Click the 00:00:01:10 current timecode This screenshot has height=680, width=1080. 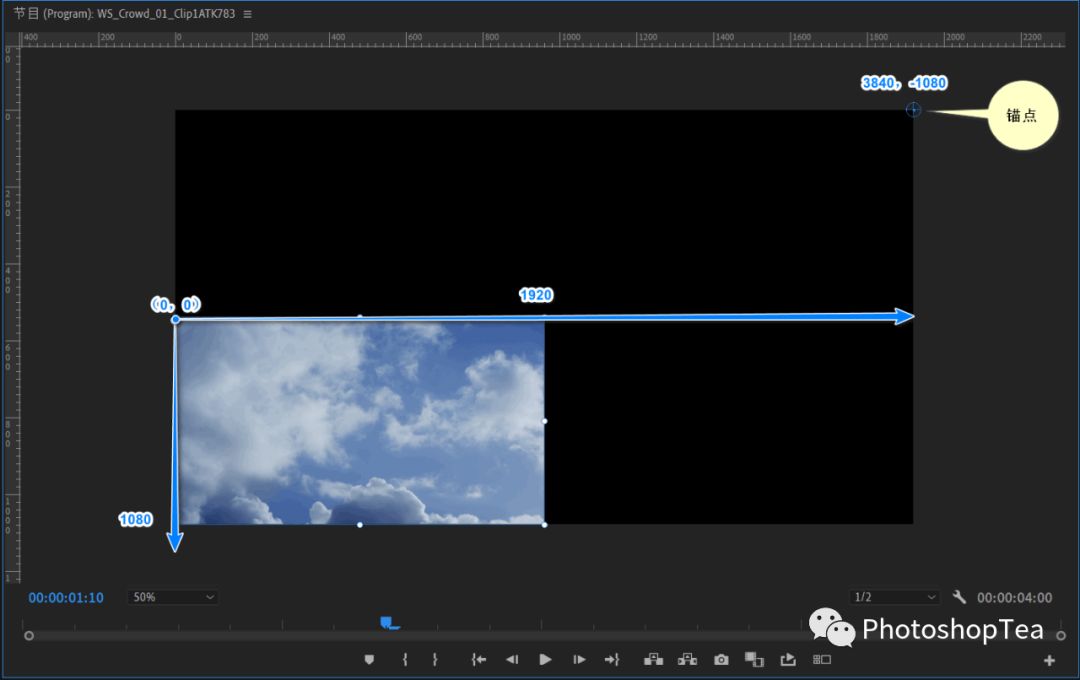pyautogui.click(x=66, y=598)
